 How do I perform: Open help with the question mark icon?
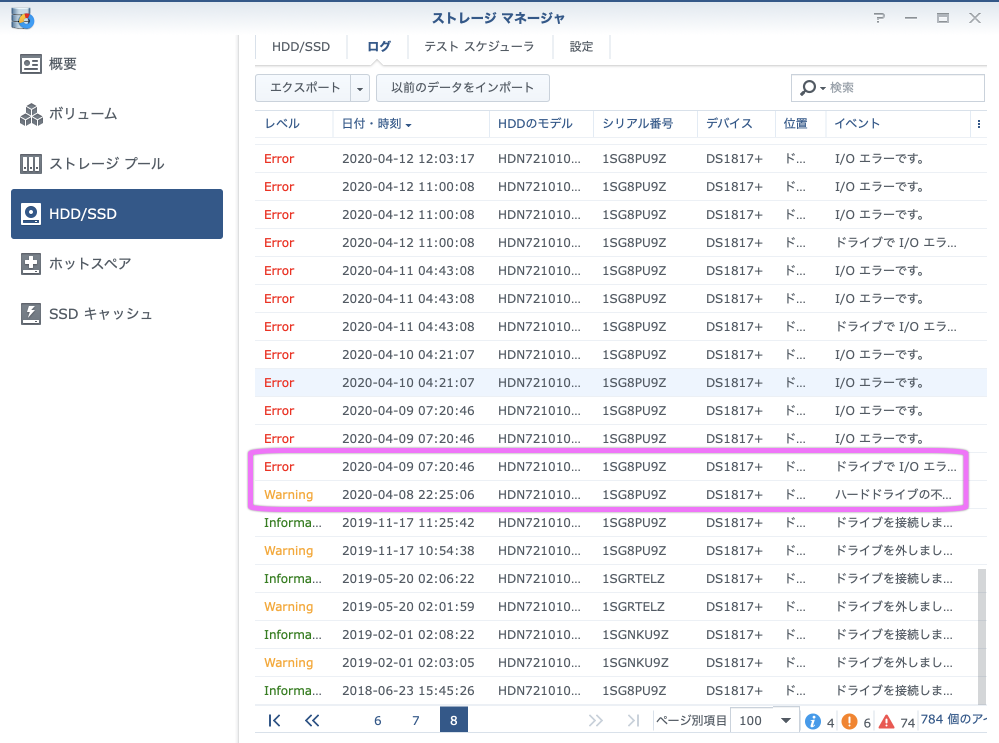(879, 18)
